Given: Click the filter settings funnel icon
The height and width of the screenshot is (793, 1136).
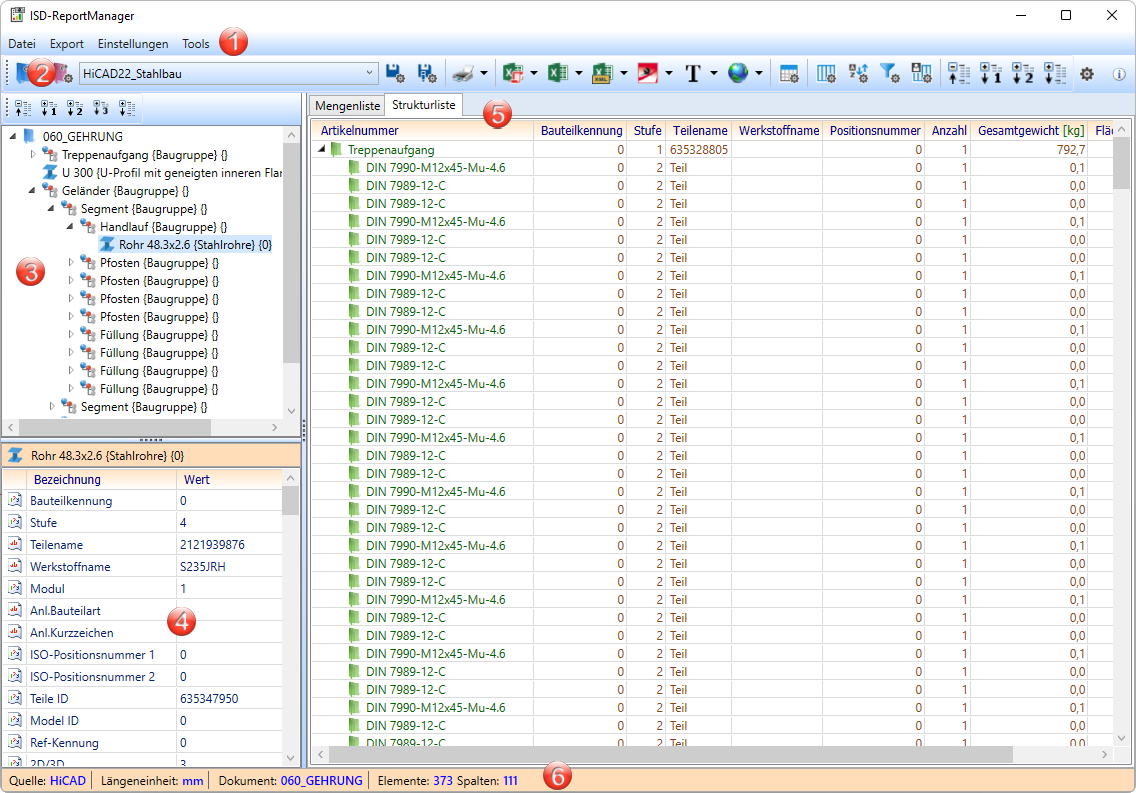Looking at the screenshot, I should pyautogui.click(x=889, y=73).
